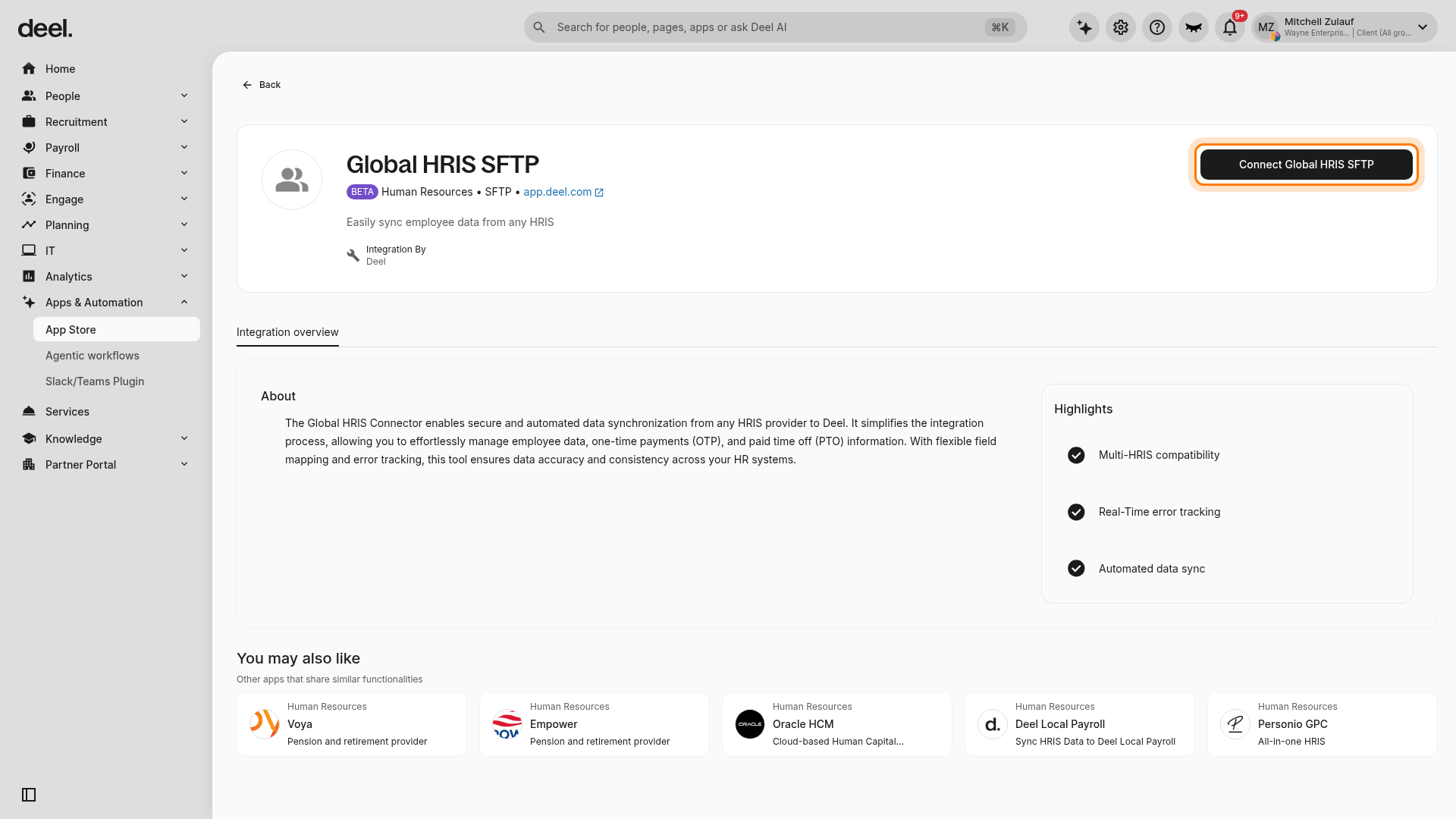Click the Automated data sync checkmark
This screenshot has width=1456, height=819.
coord(1076,569)
